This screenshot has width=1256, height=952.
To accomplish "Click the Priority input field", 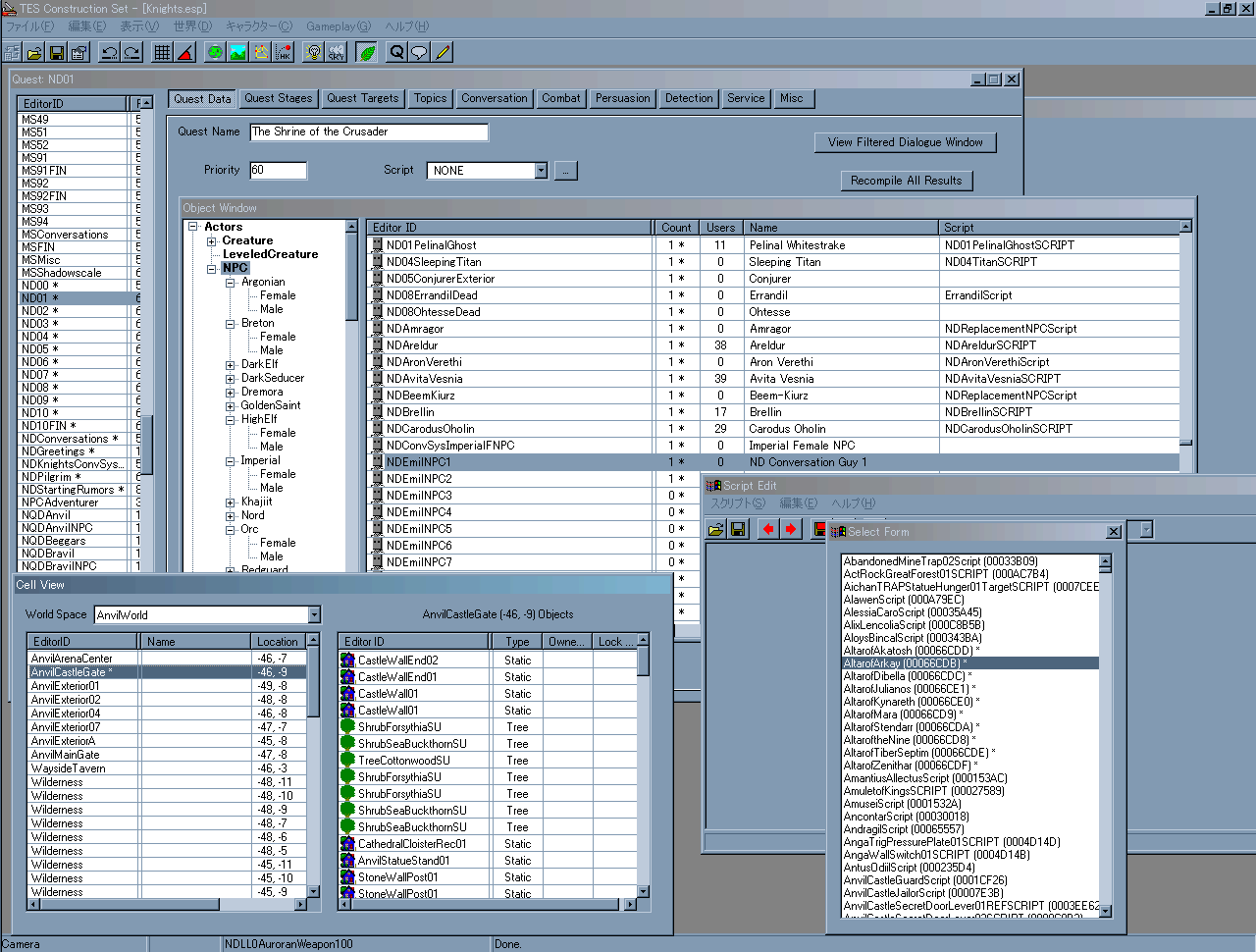I will click(279, 171).
